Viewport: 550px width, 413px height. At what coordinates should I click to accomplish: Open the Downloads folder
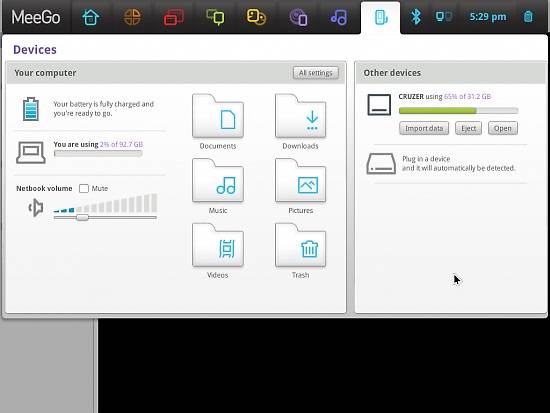coord(301,122)
